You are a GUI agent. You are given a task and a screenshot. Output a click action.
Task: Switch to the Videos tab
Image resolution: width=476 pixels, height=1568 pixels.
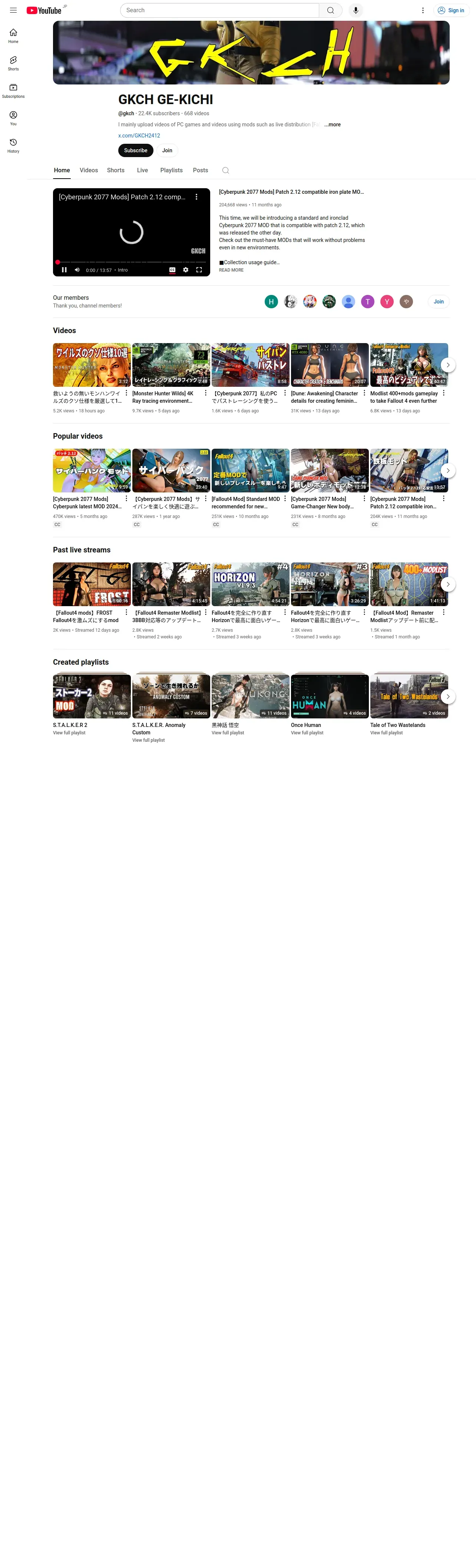click(89, 170)
